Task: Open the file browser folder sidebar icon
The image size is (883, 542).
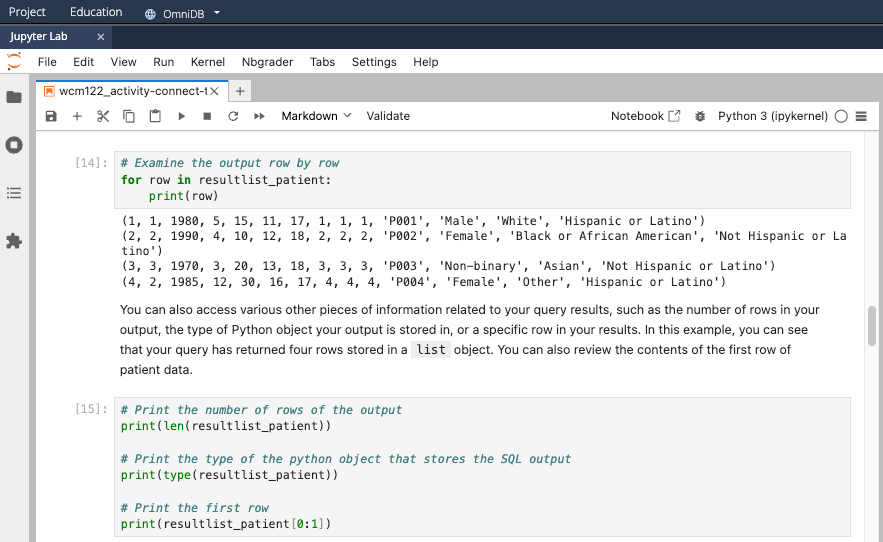Action: point(14,97)
